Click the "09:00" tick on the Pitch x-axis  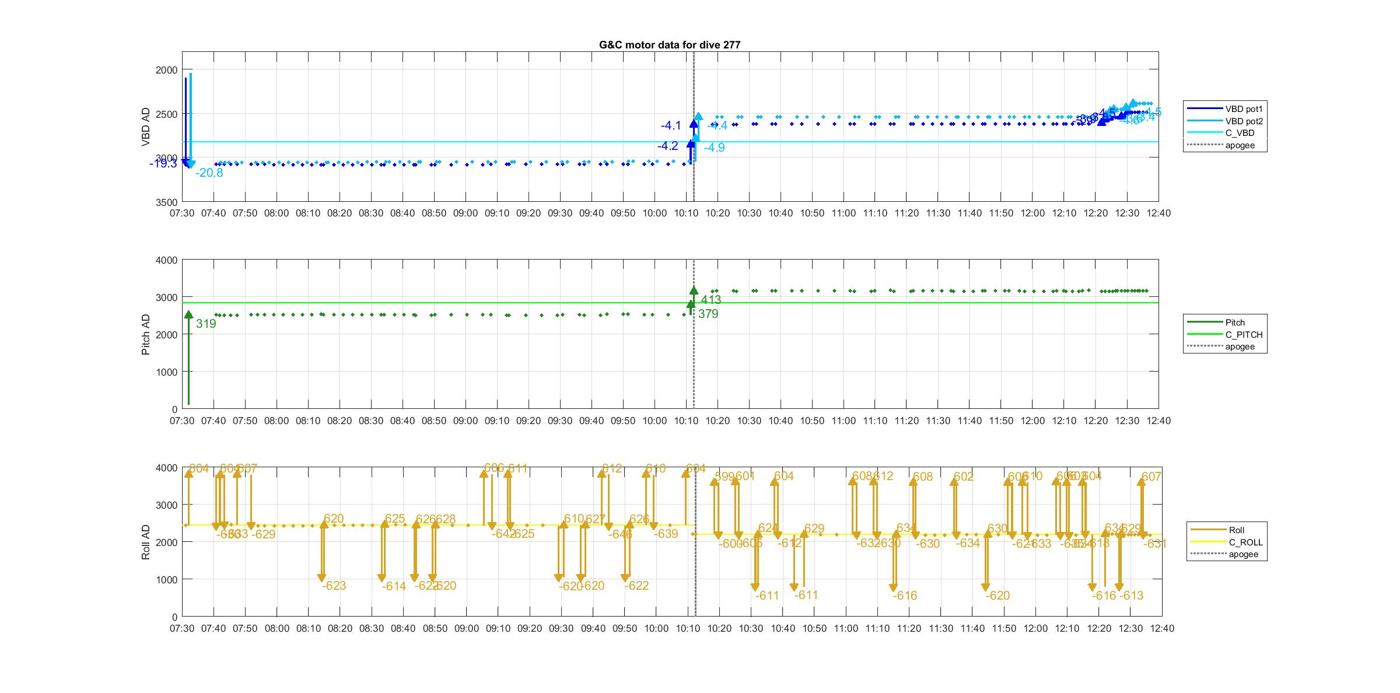coord(465,421)
